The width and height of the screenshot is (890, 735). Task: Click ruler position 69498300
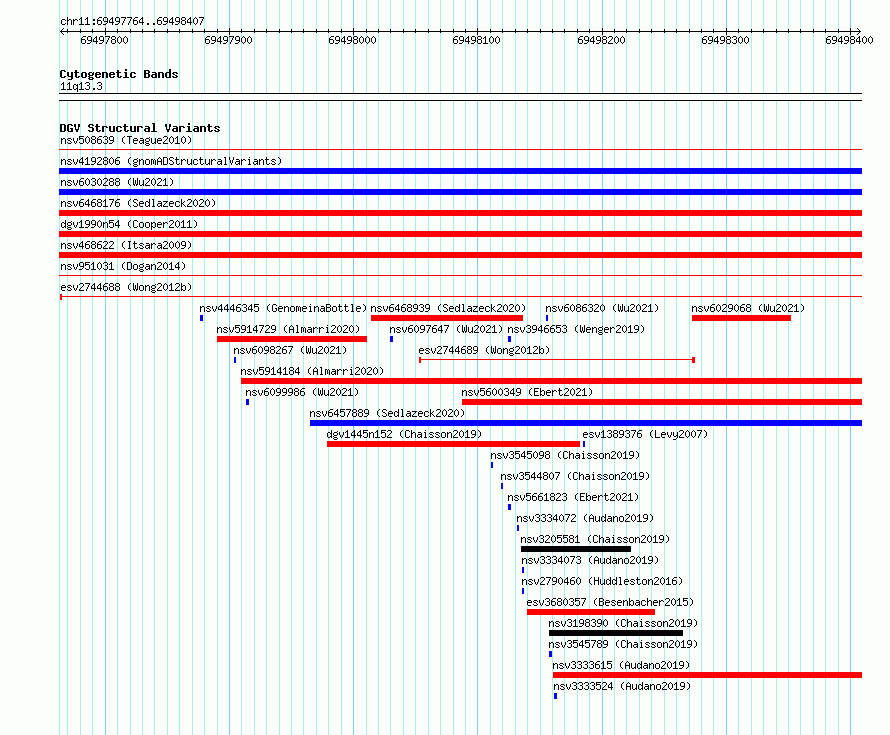coord(725,40)
